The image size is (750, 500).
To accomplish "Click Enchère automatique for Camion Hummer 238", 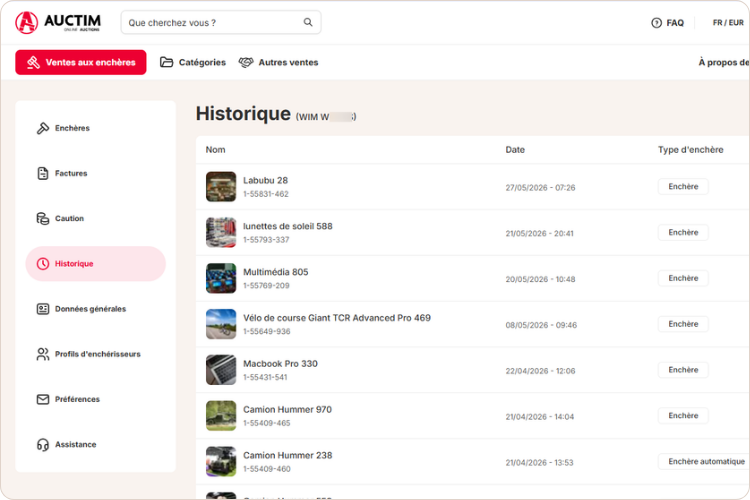I will pyautogui.click(x=704, y=462).
